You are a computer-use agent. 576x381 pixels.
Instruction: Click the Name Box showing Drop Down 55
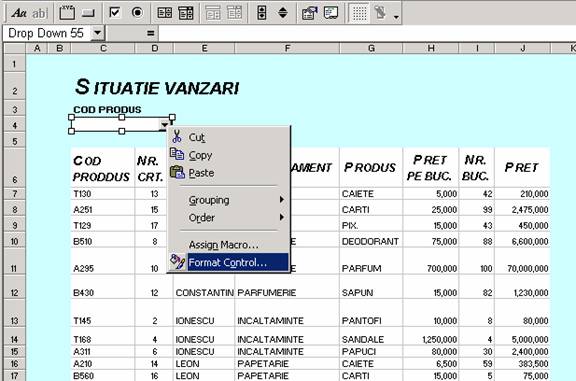click(46, 33)
